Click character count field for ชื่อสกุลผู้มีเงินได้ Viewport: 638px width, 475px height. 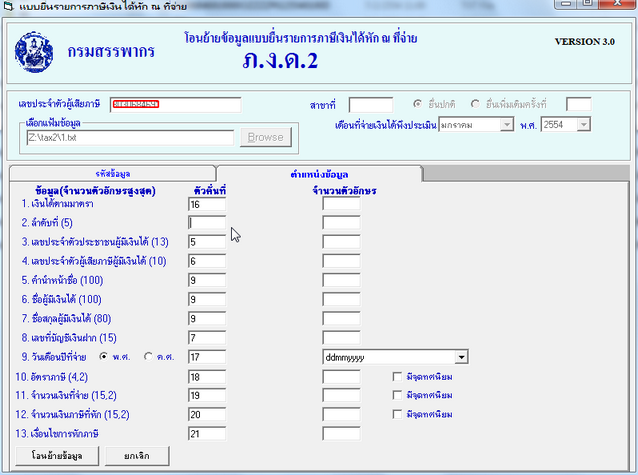[341, 318]
